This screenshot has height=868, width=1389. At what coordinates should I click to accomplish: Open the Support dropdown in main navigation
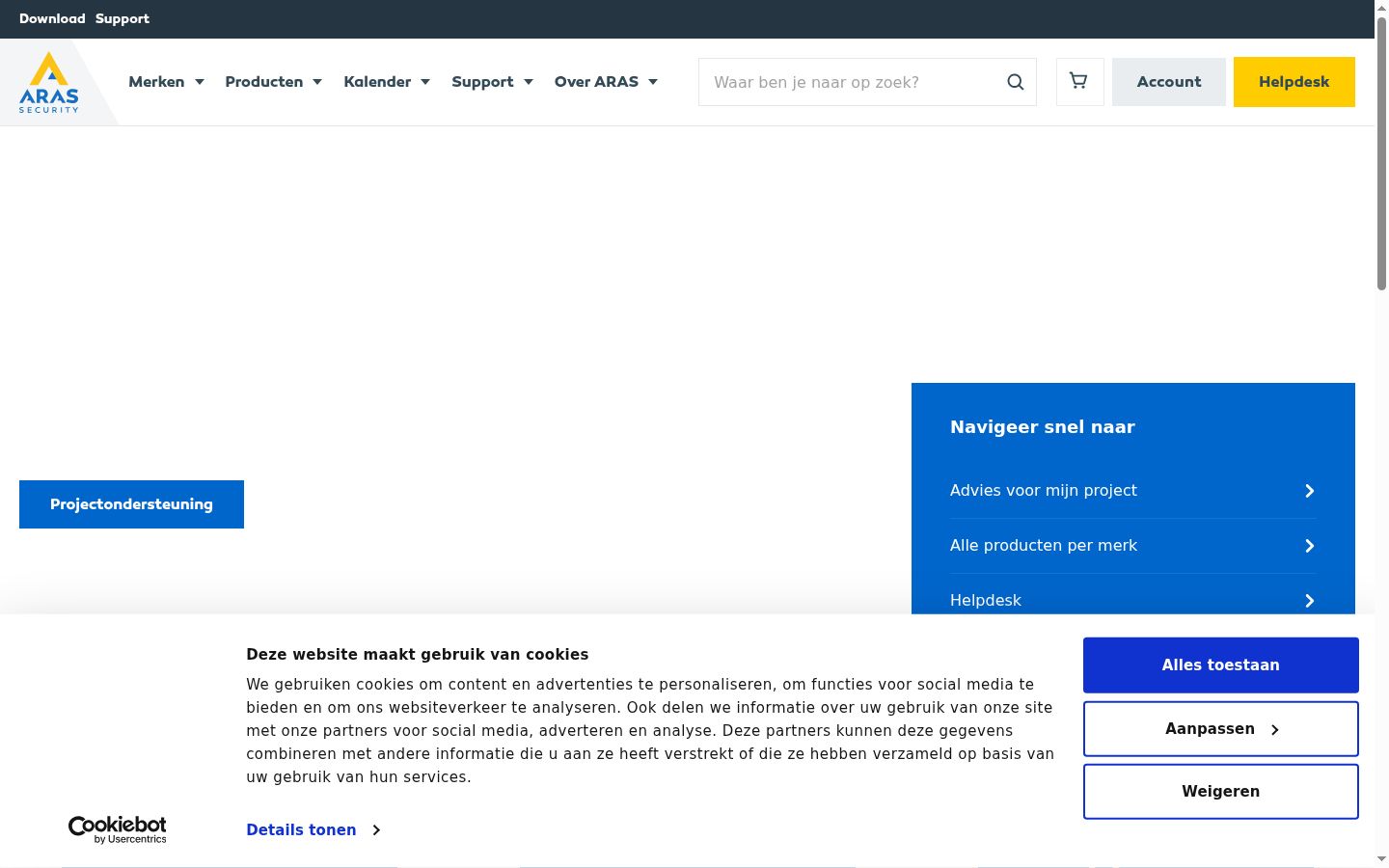click(x=492, y=82)
